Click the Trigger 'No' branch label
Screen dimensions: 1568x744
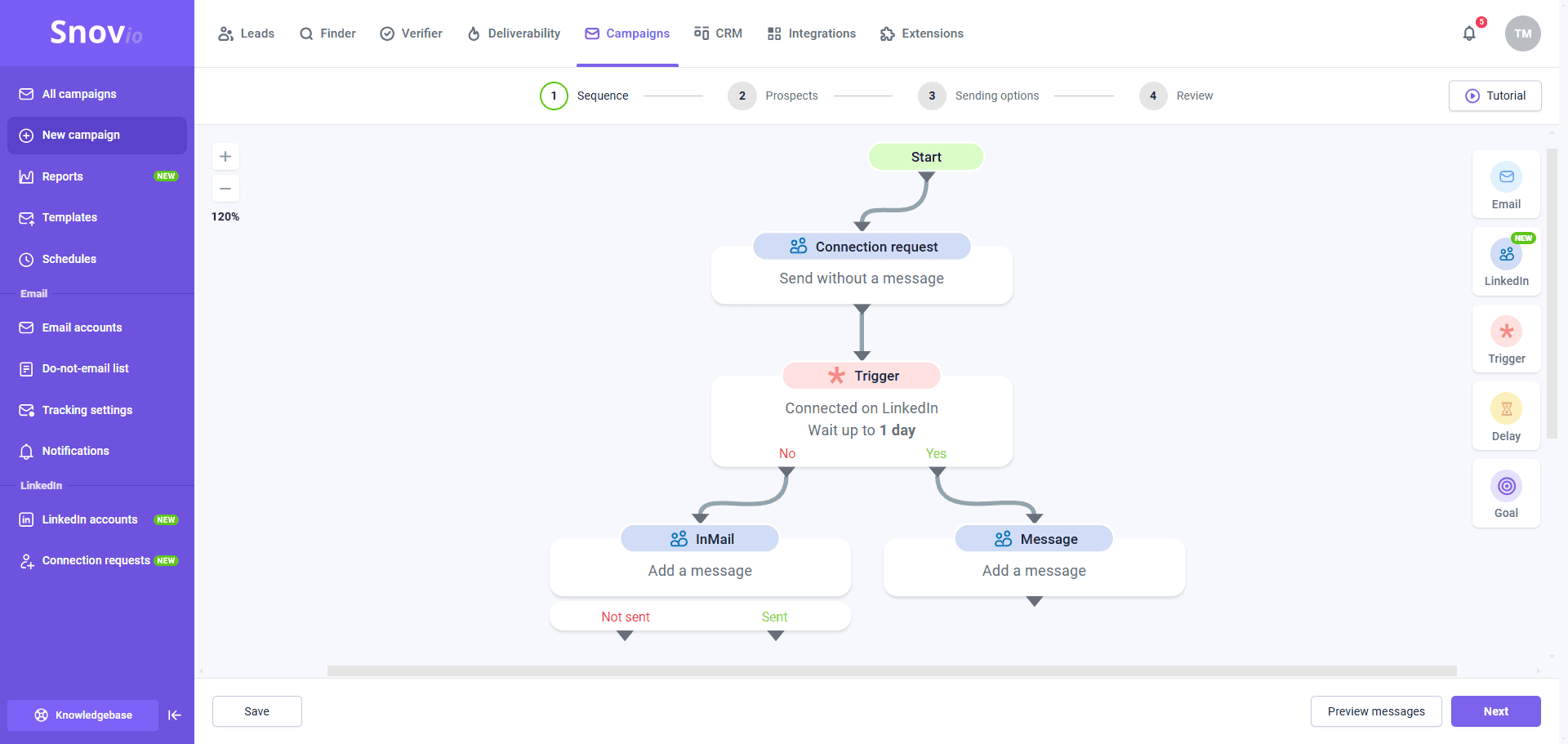click(787, 453)
